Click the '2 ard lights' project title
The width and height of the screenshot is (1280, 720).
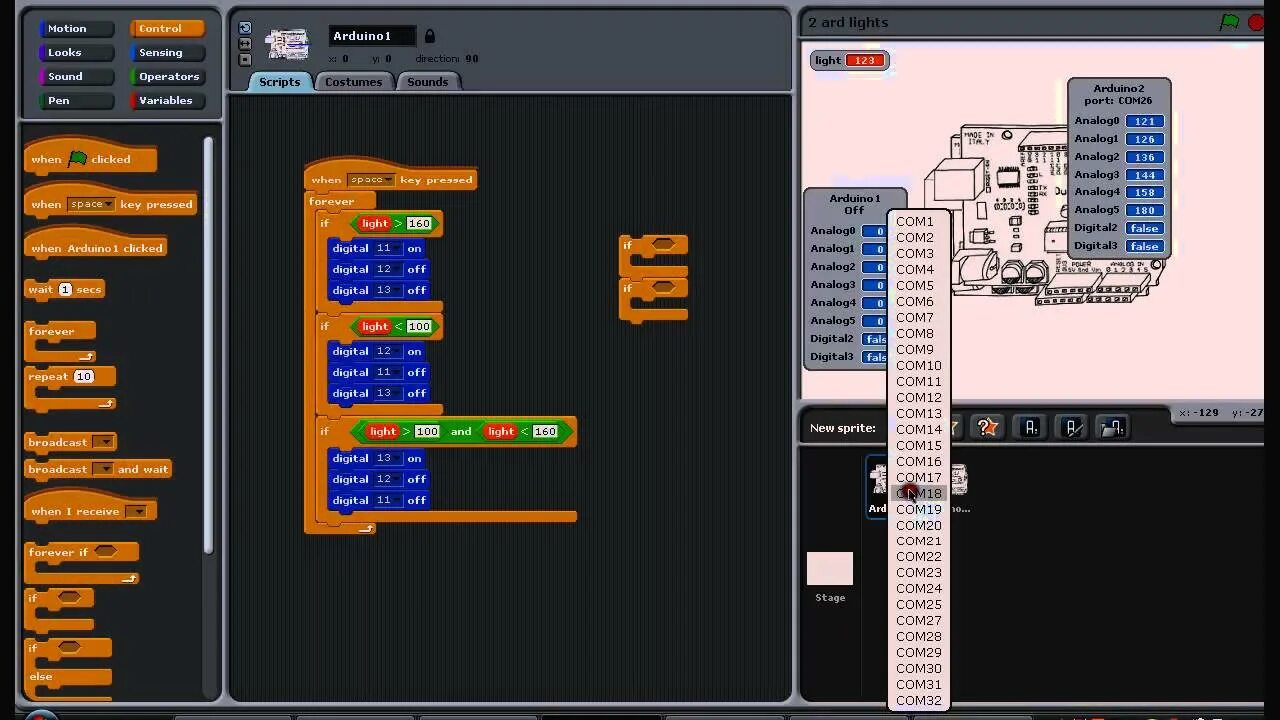[848, 22]
